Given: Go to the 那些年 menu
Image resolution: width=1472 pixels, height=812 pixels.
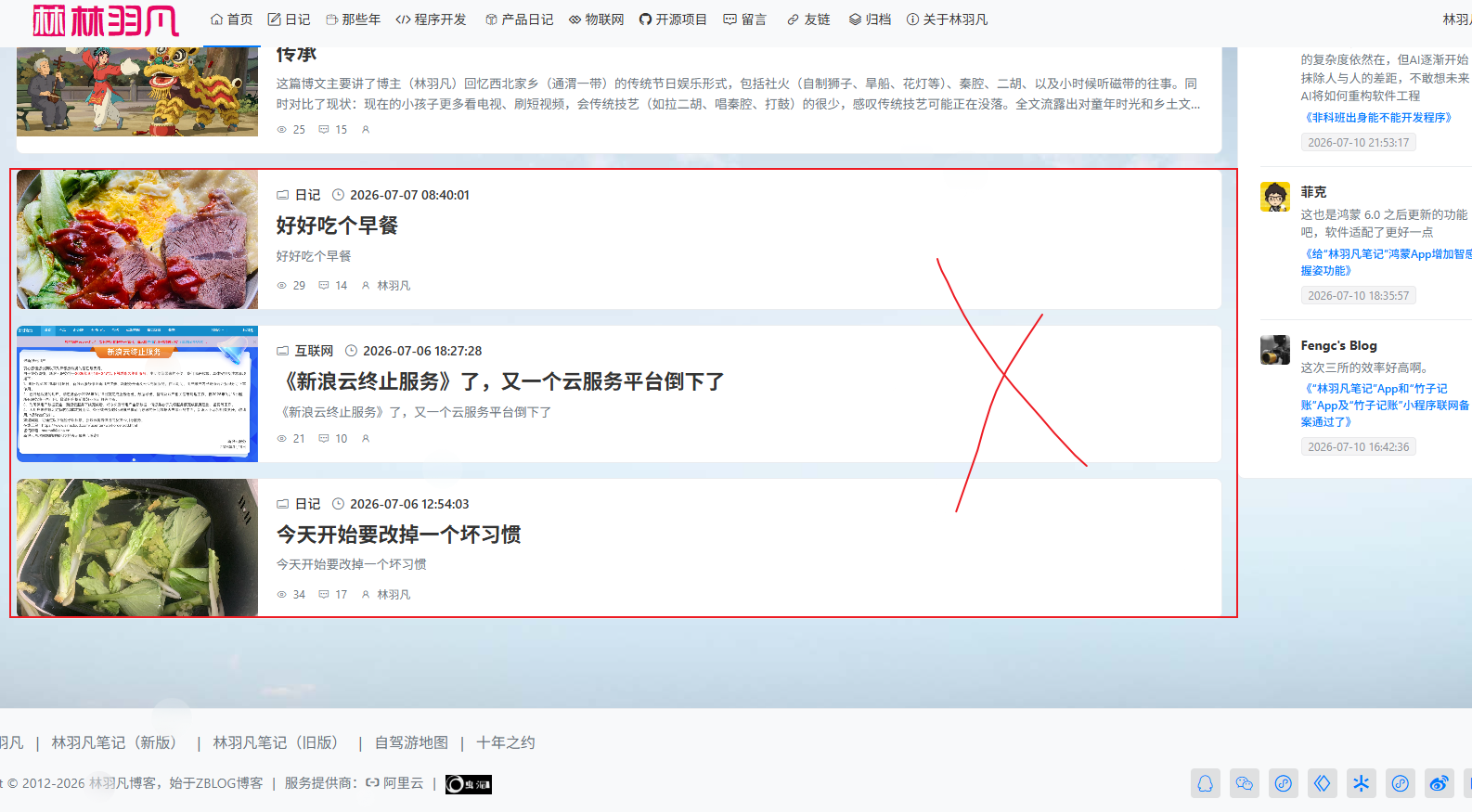Looking at the screenshot, I should click(x=353, y=19).
